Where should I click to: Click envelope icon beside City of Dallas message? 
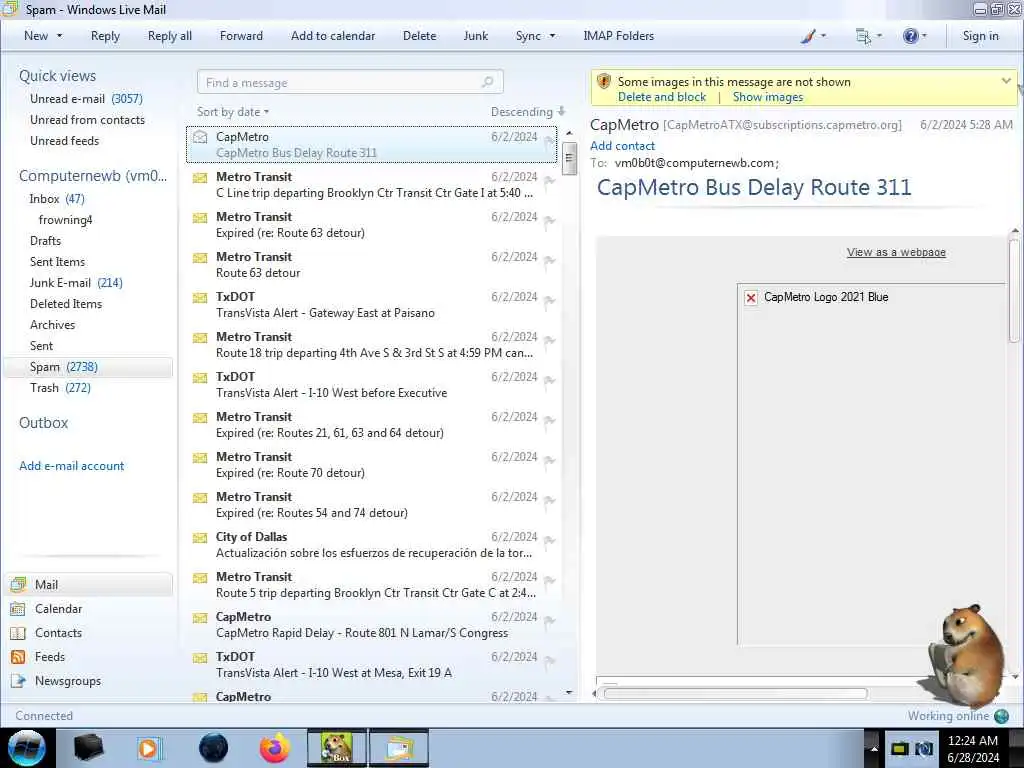pyautogui.click(x=200, y=537)
